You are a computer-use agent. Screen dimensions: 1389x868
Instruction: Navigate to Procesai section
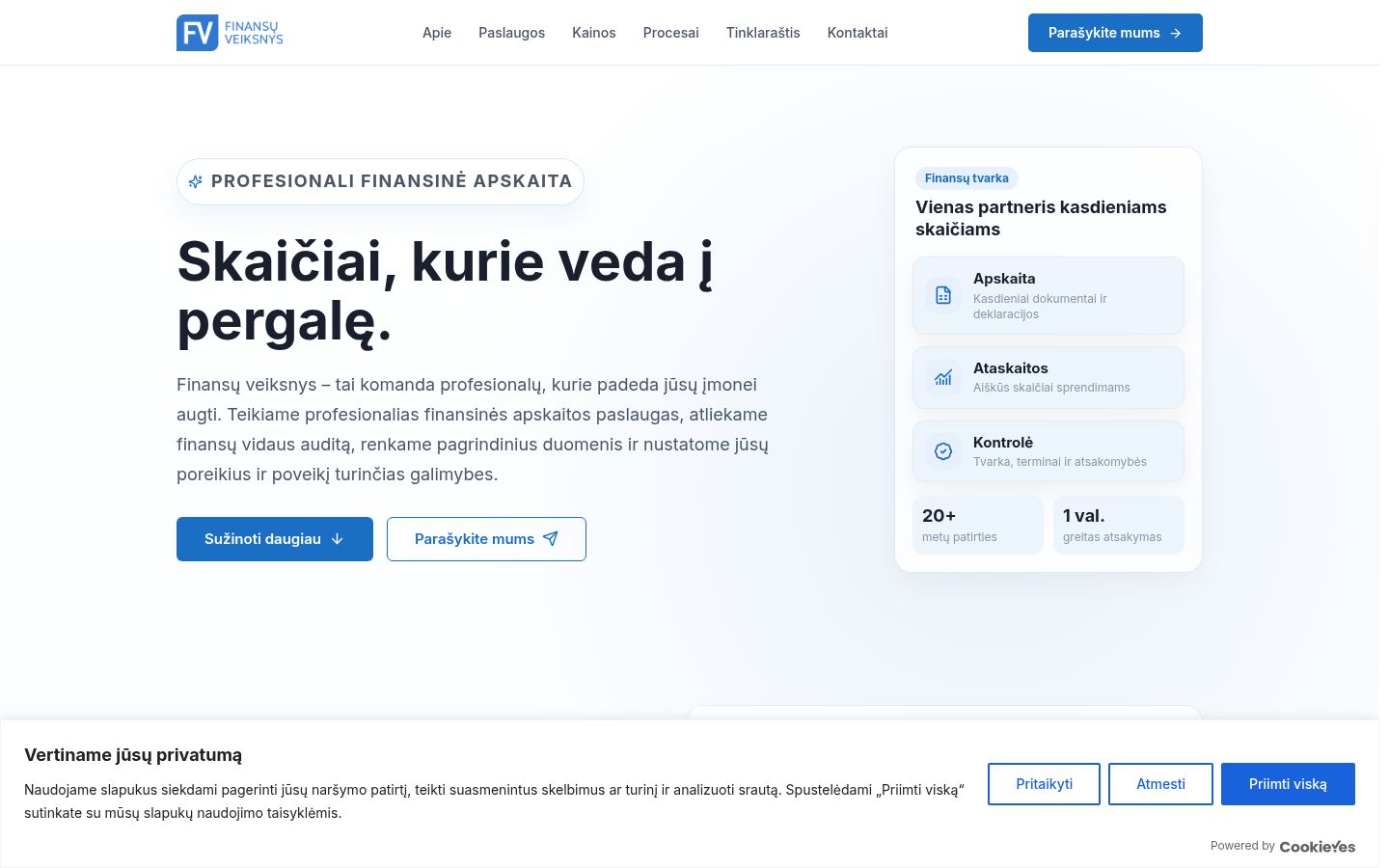tap(670, 33)
